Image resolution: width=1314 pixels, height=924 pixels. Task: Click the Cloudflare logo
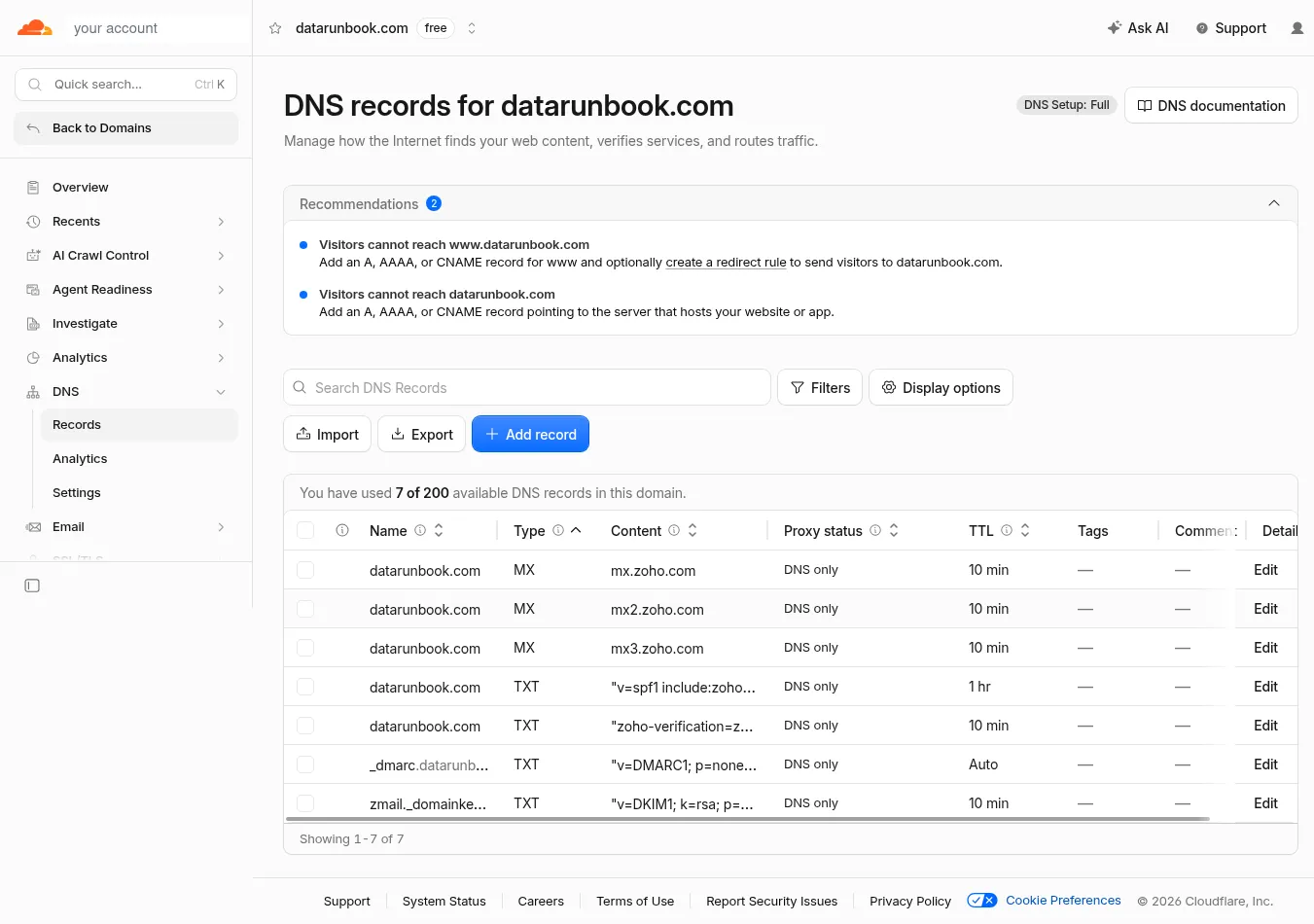(x=35, y=28)
